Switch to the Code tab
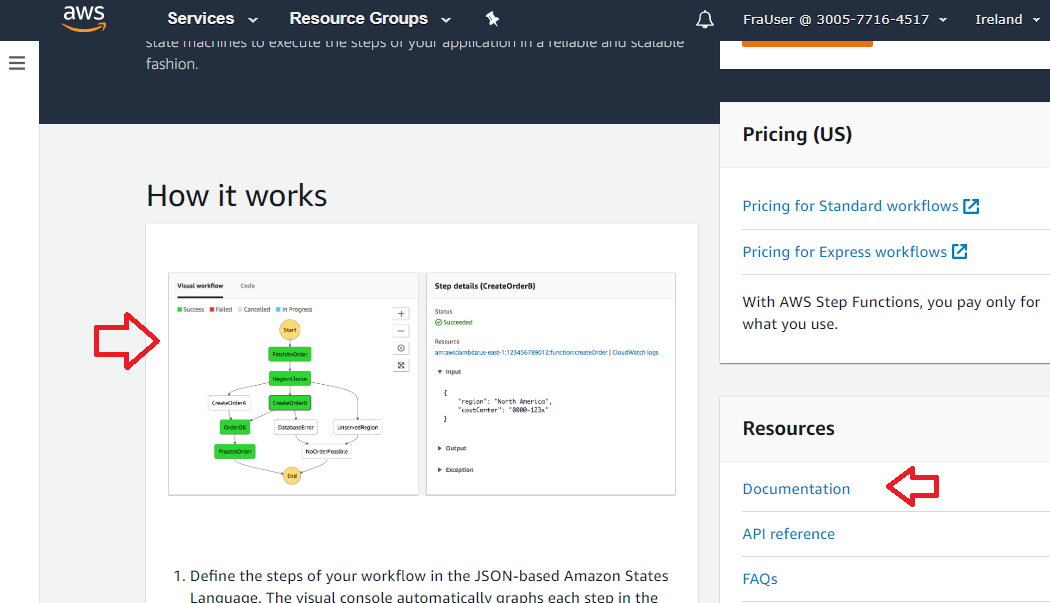Screen dimensions: 1050x603 point(247,285)
